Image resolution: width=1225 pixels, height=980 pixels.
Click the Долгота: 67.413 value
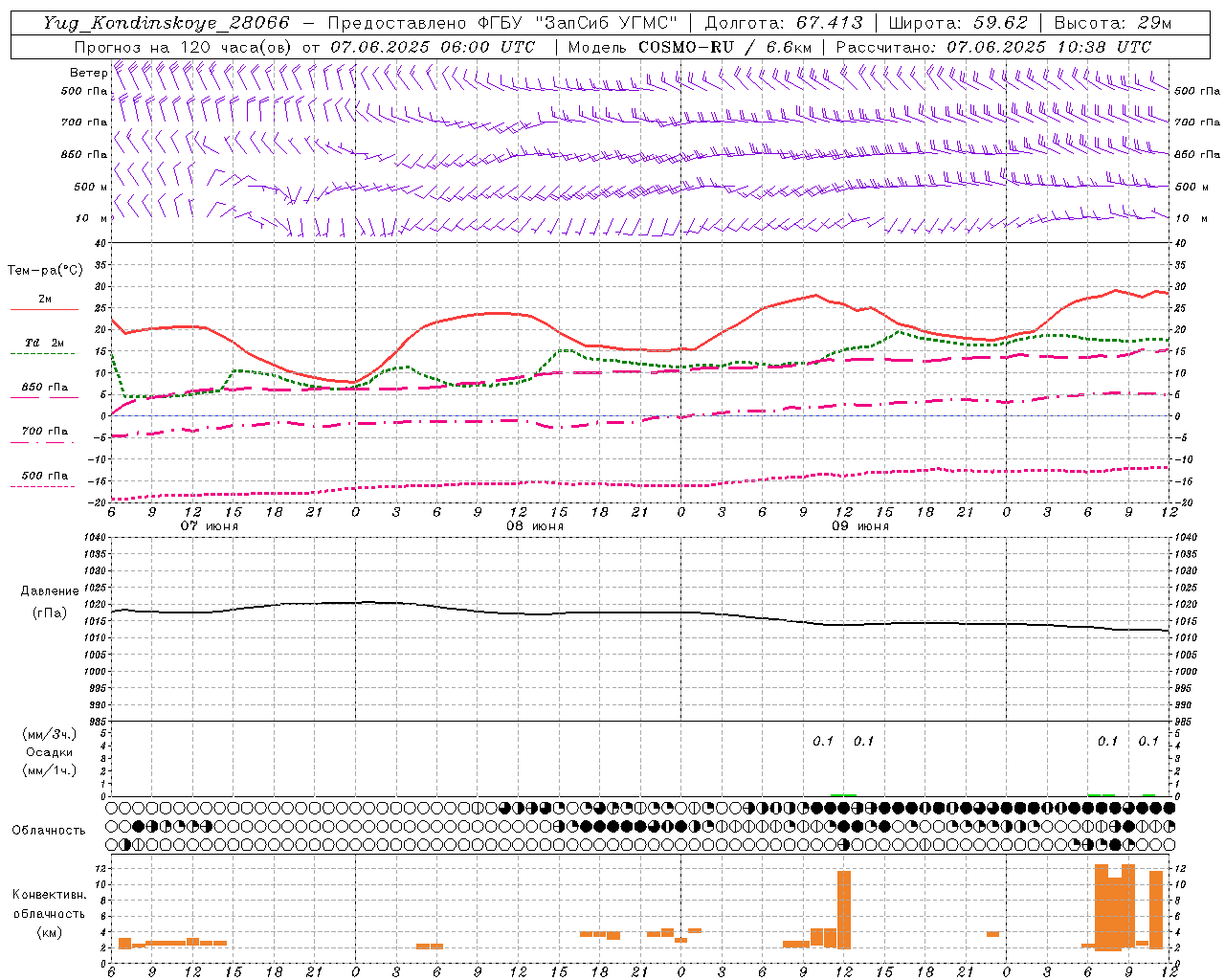click(785, 23)
